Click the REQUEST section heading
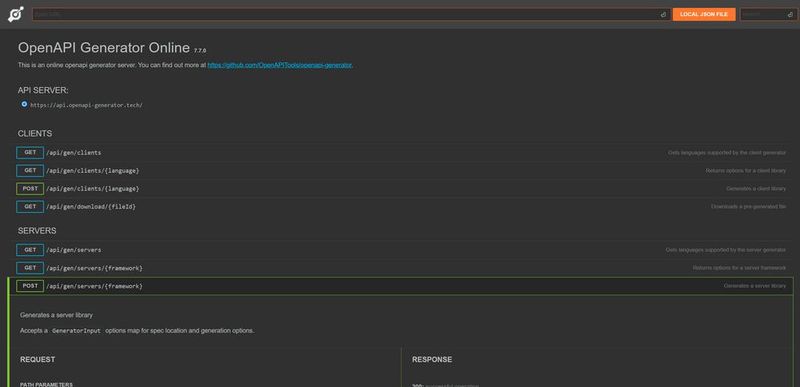Image resolution: width=800 pixels, height=387 pixels. pyautogui.click(x=38, y=359)
